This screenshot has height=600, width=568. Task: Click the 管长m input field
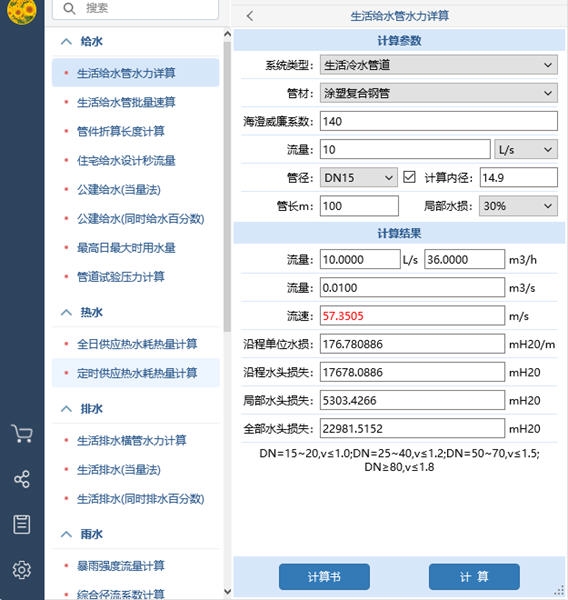[359, 206]
